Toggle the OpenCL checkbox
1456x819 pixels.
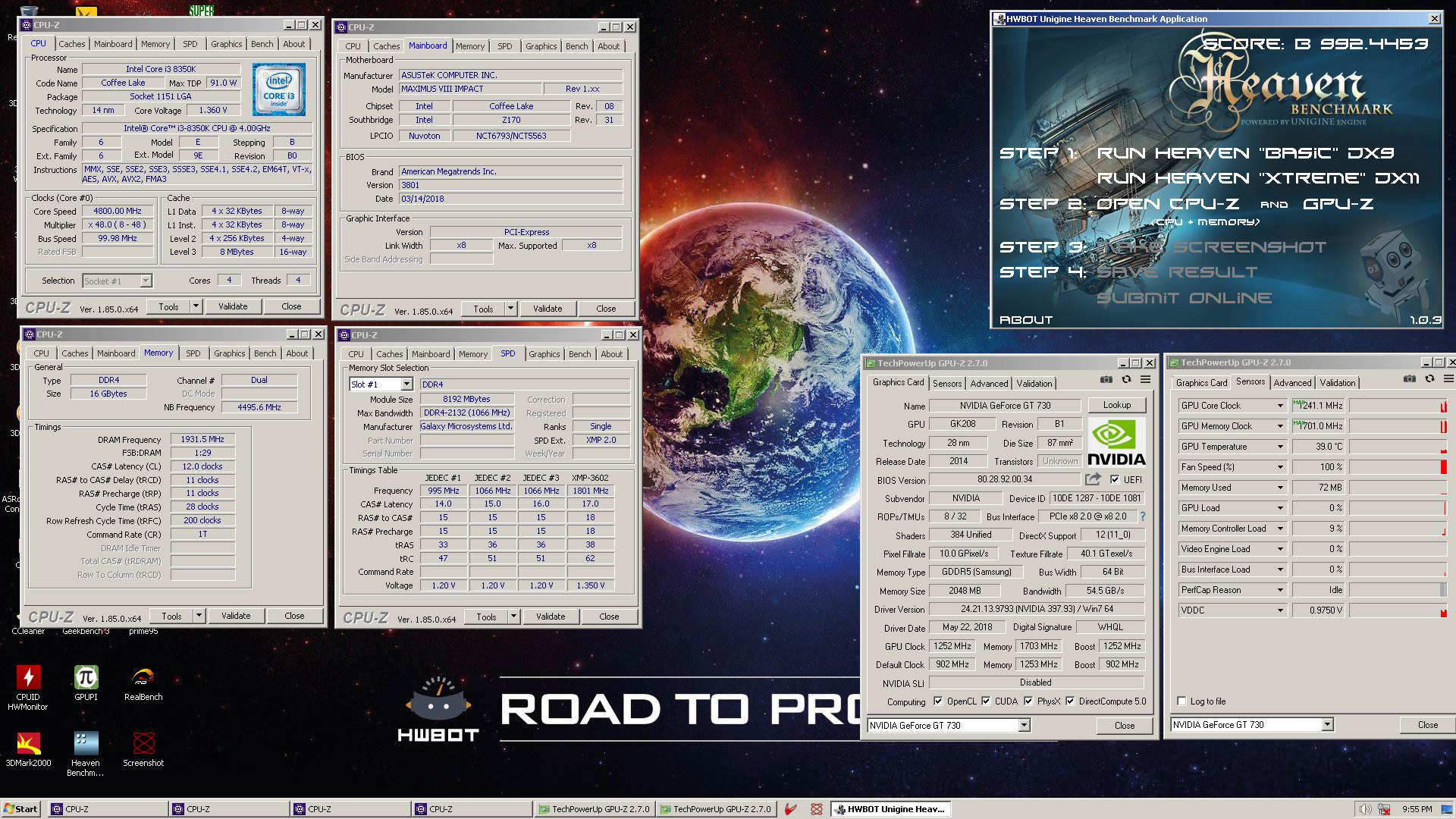(938, 701)
